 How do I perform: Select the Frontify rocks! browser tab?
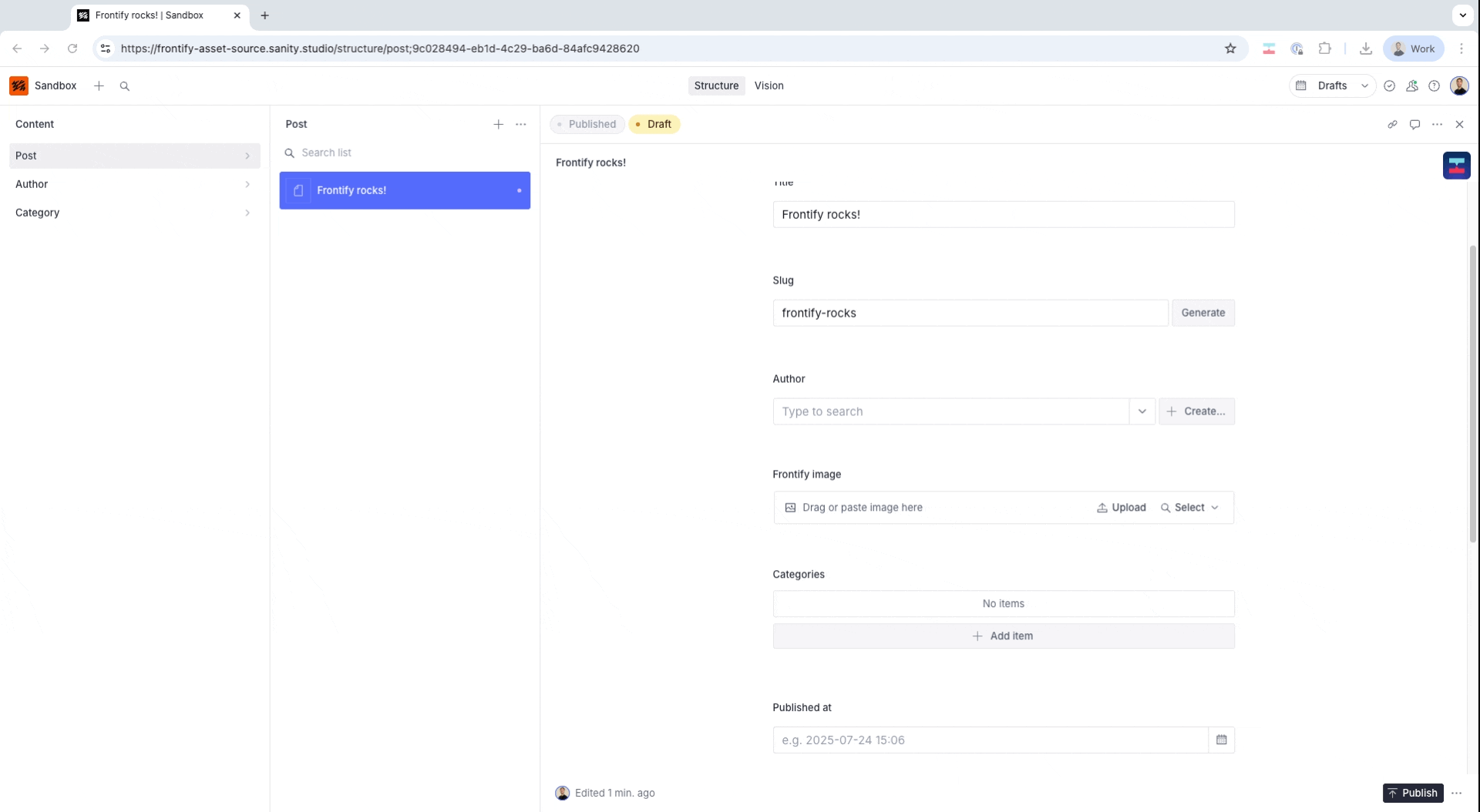point(160,15)
